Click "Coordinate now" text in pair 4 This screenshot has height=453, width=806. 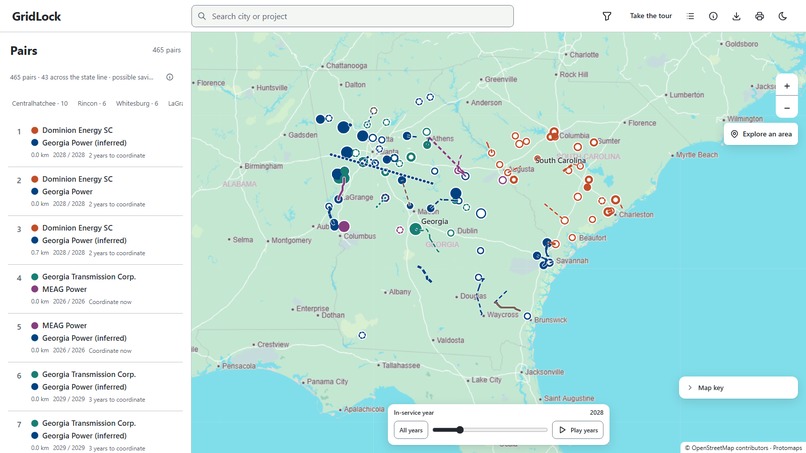point(110,302)
